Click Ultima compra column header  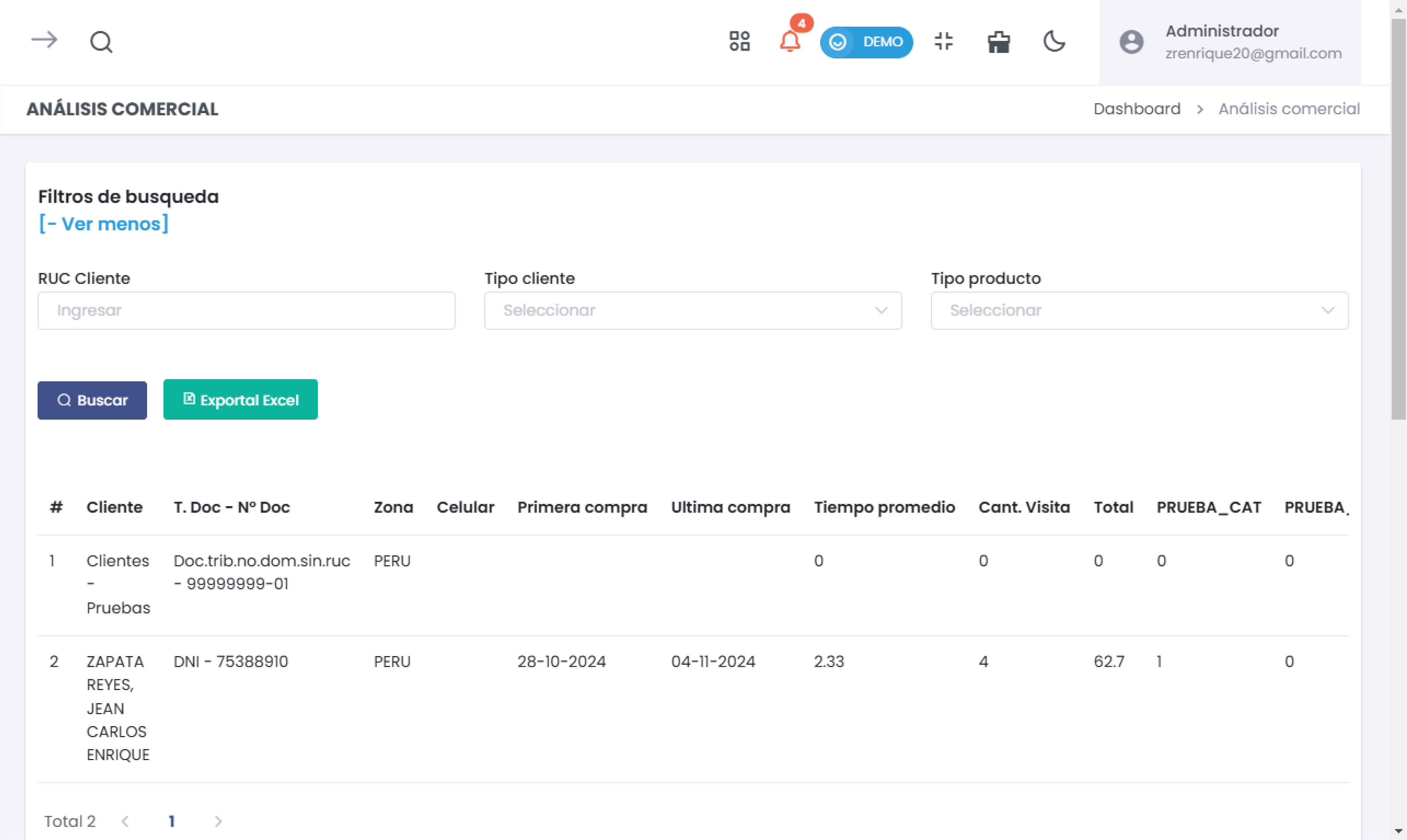(731, 507)
